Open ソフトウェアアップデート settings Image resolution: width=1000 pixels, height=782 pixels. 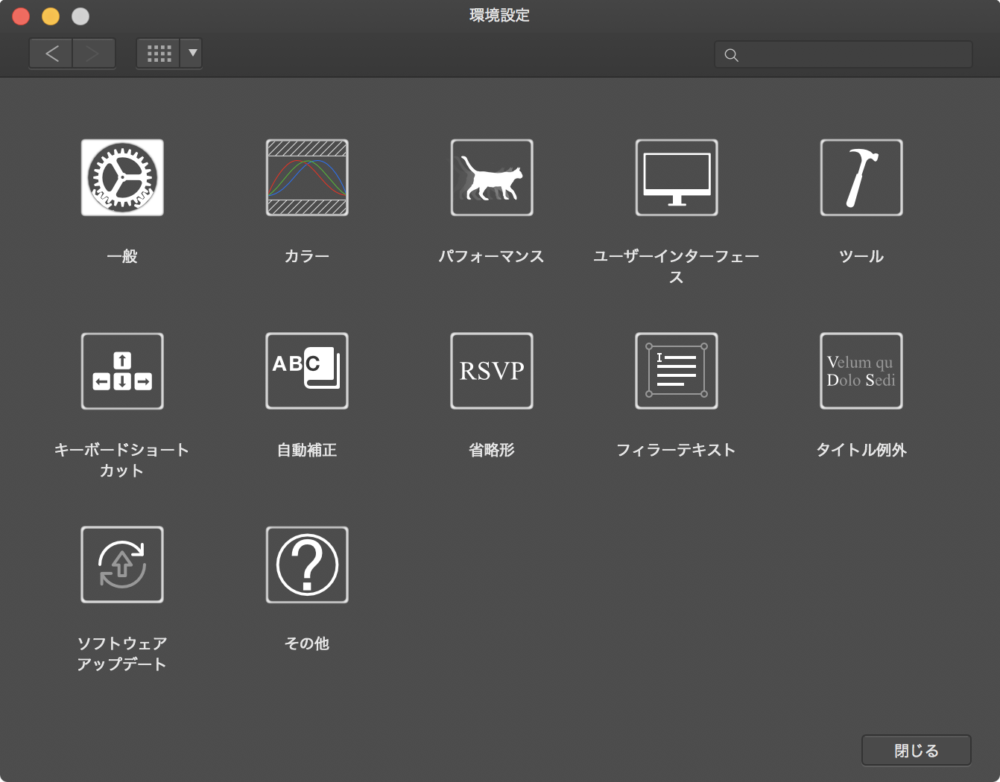click(122, 564)
